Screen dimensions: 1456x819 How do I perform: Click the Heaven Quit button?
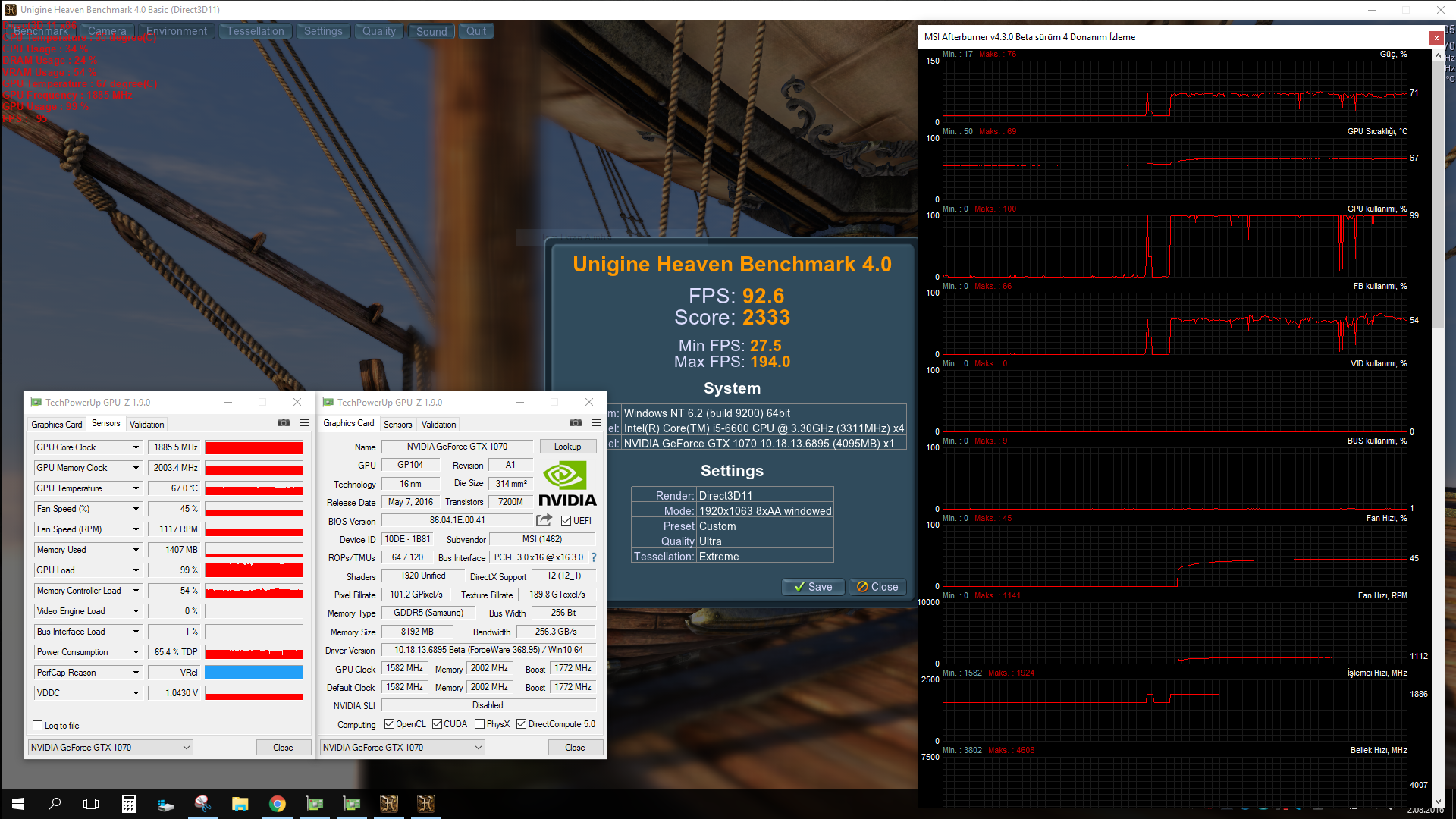click(x=476, y=31)
